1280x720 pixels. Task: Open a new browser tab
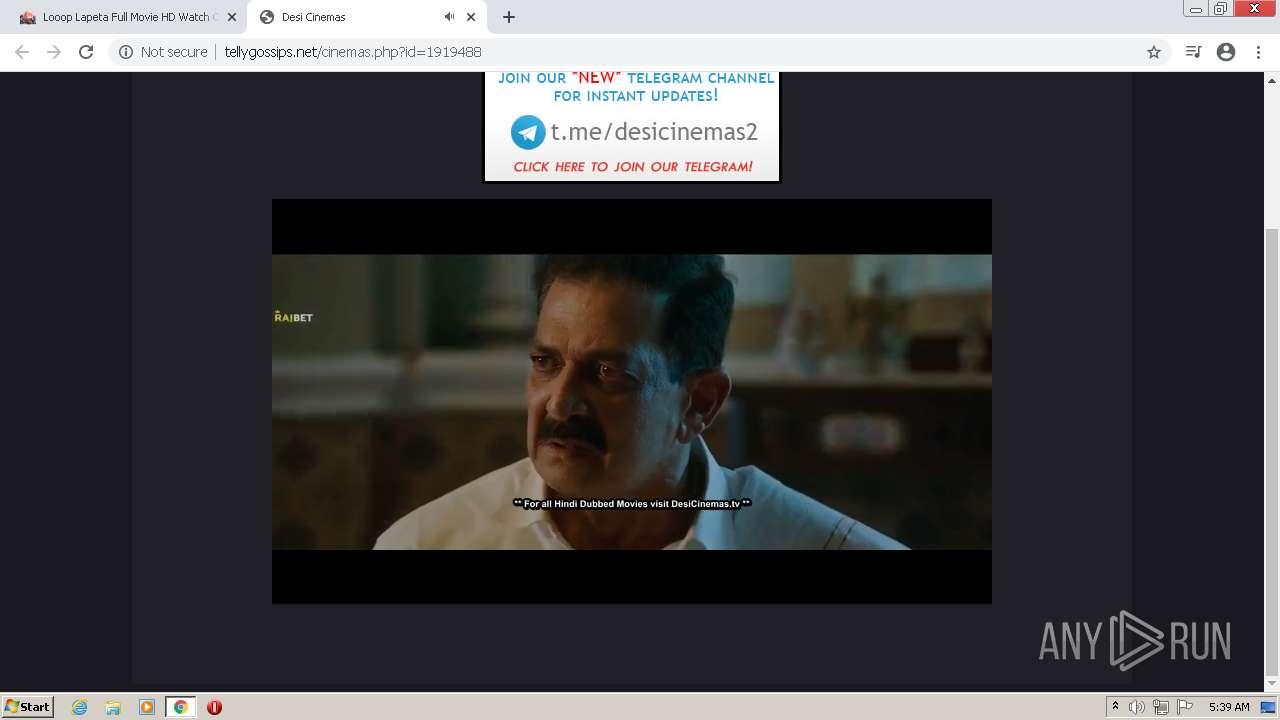point(509,17)
